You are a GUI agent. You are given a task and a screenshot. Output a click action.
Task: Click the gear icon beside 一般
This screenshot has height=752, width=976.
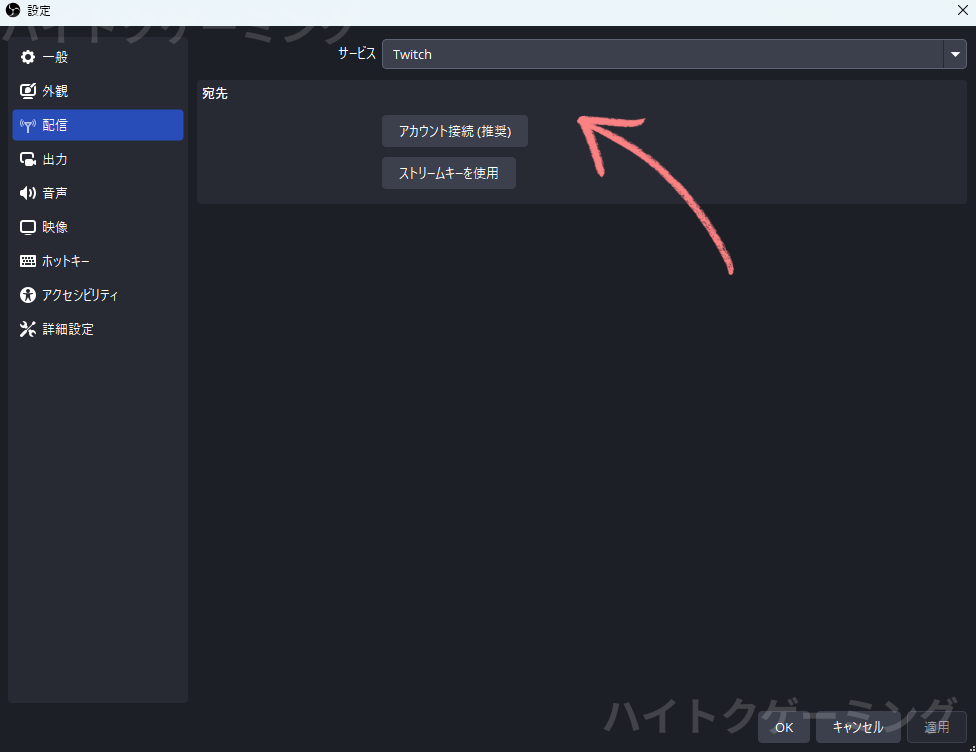point(27,57)
